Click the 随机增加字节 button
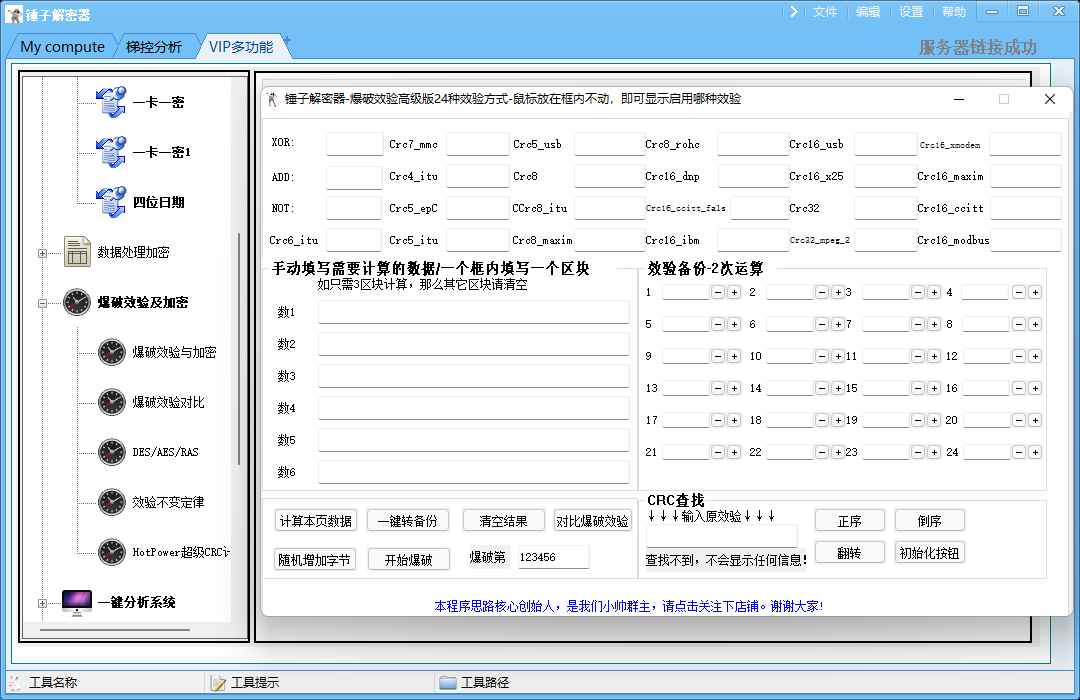The height and width of the screenshot is (700, 1080). [x=314, y=559]
